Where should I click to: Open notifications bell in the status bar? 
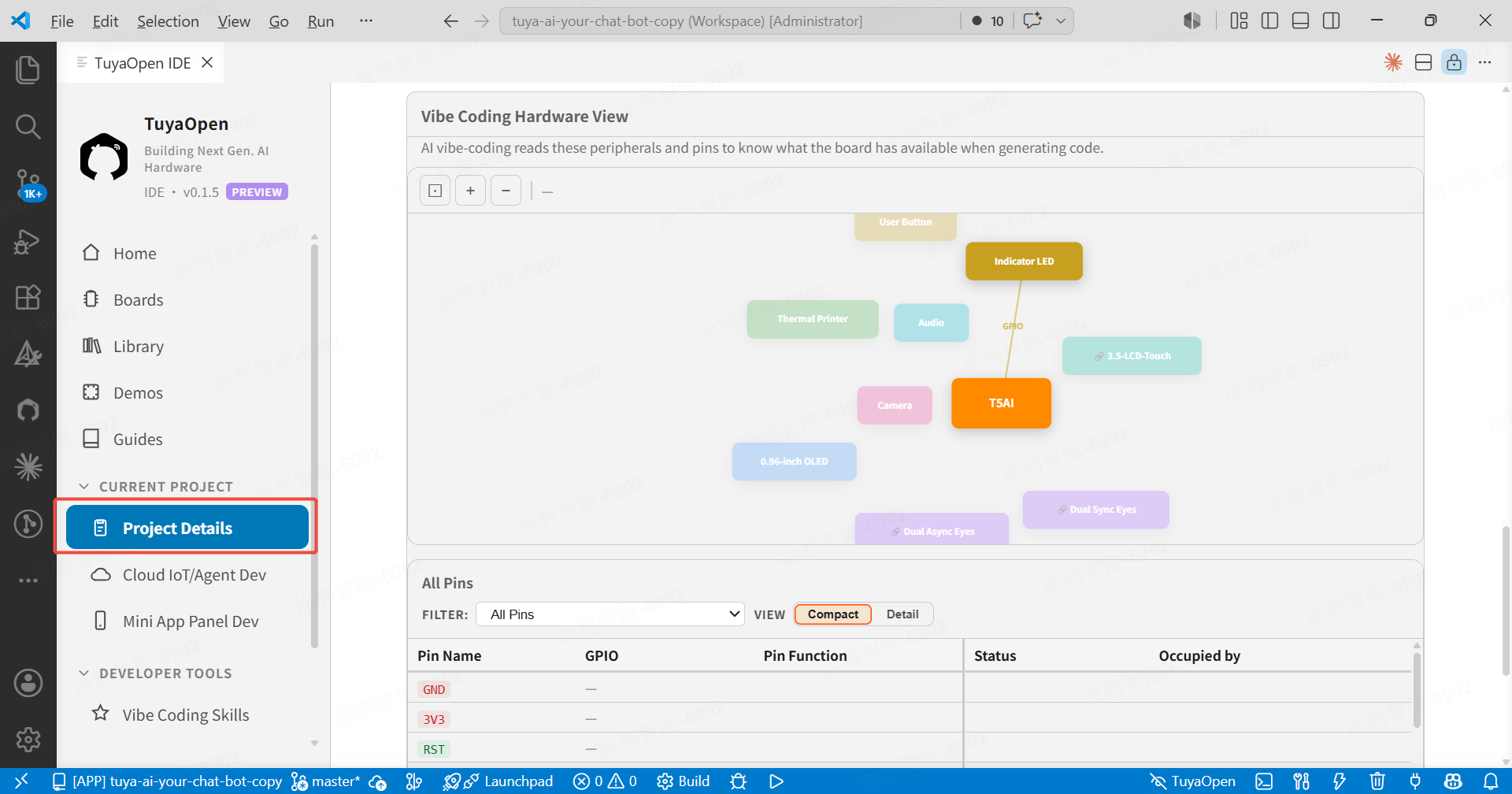(x=1491, y=781)
